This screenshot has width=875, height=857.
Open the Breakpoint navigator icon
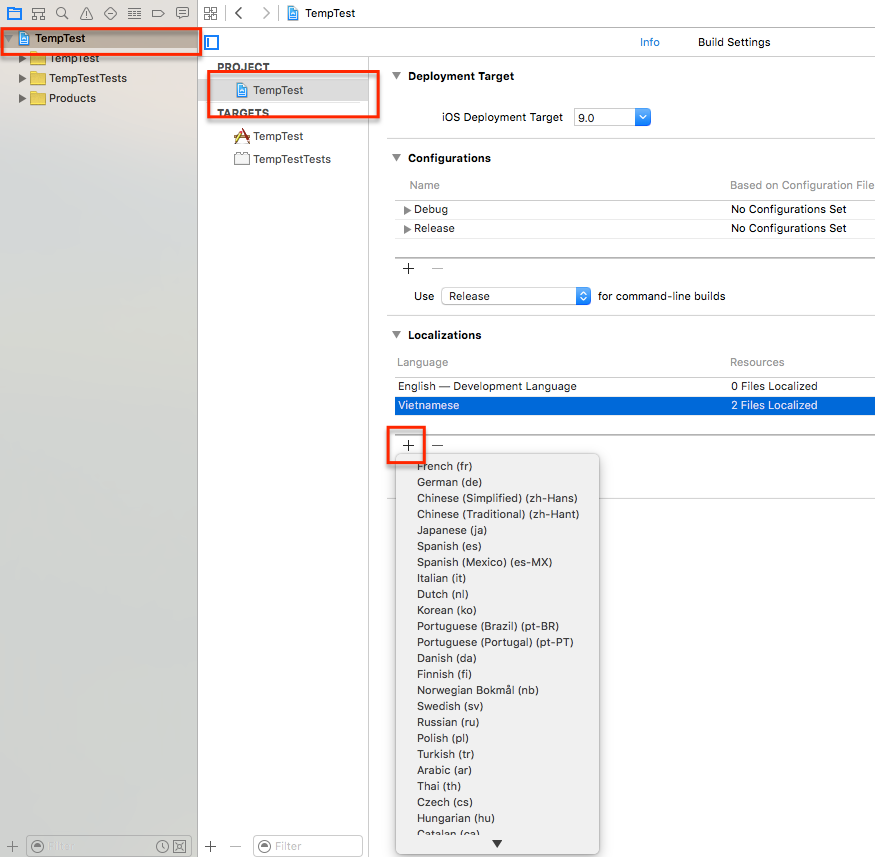click(158, 13)
